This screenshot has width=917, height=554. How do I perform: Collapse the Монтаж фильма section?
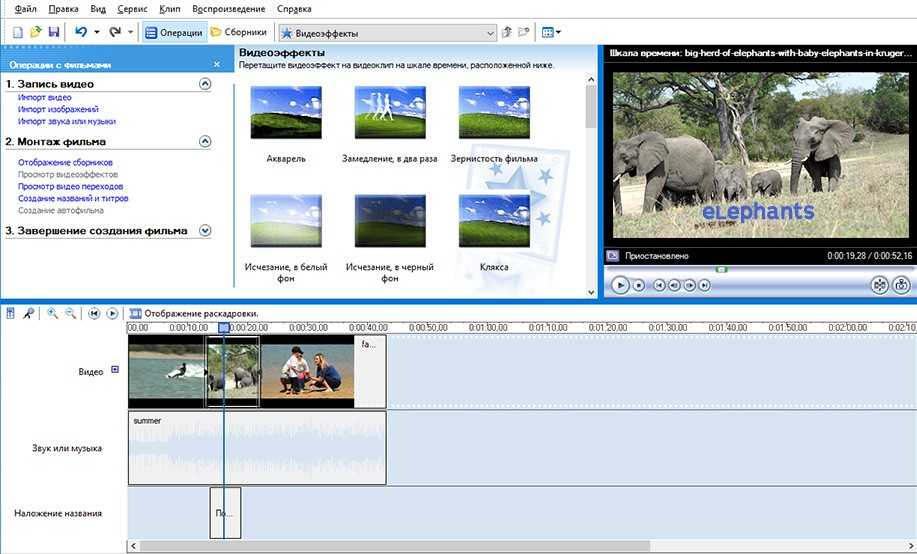(x=205, y=141)
